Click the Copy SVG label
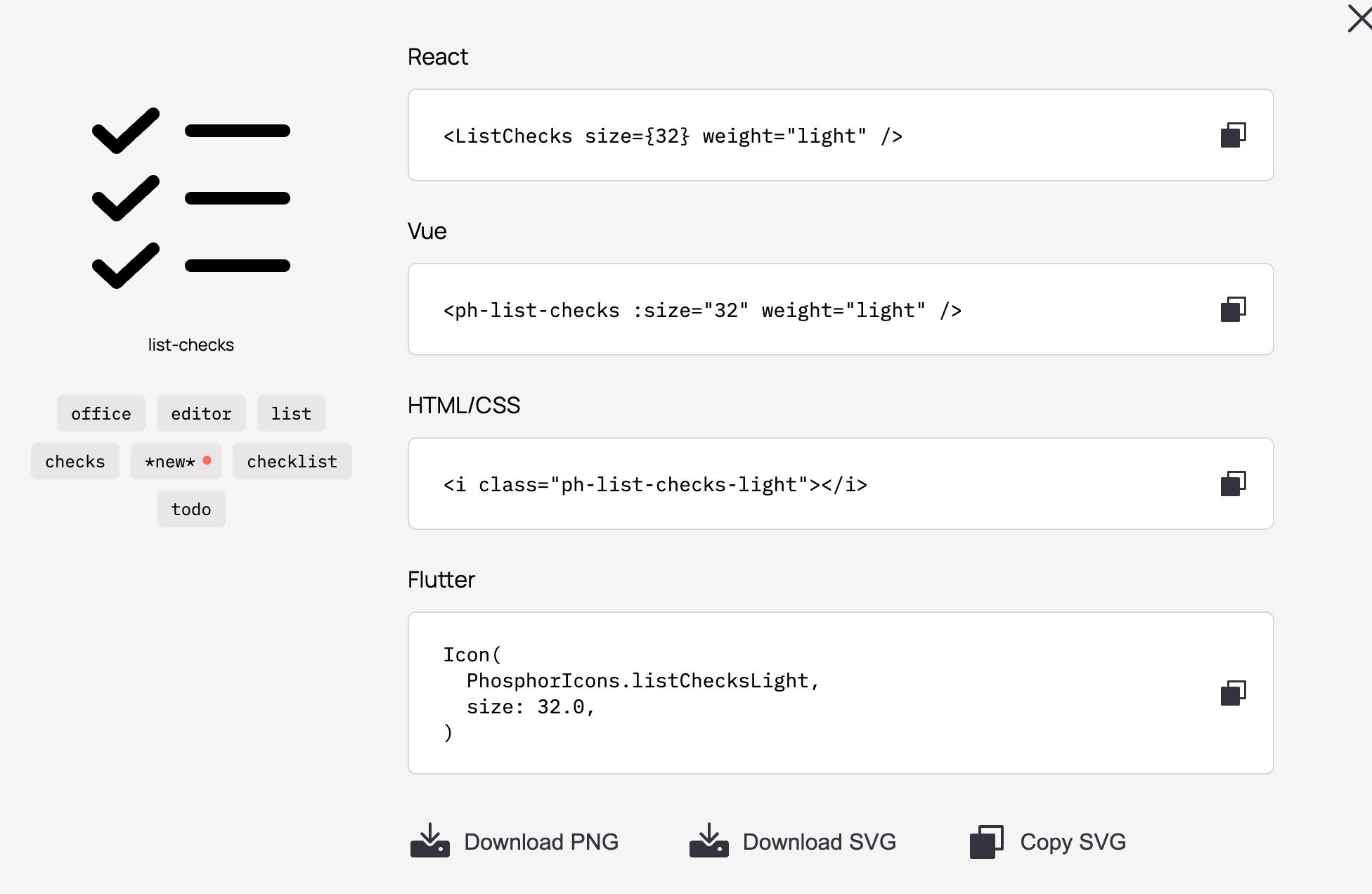The image size is (1372, 894). pyautogui.click(x=1073, y=842)
